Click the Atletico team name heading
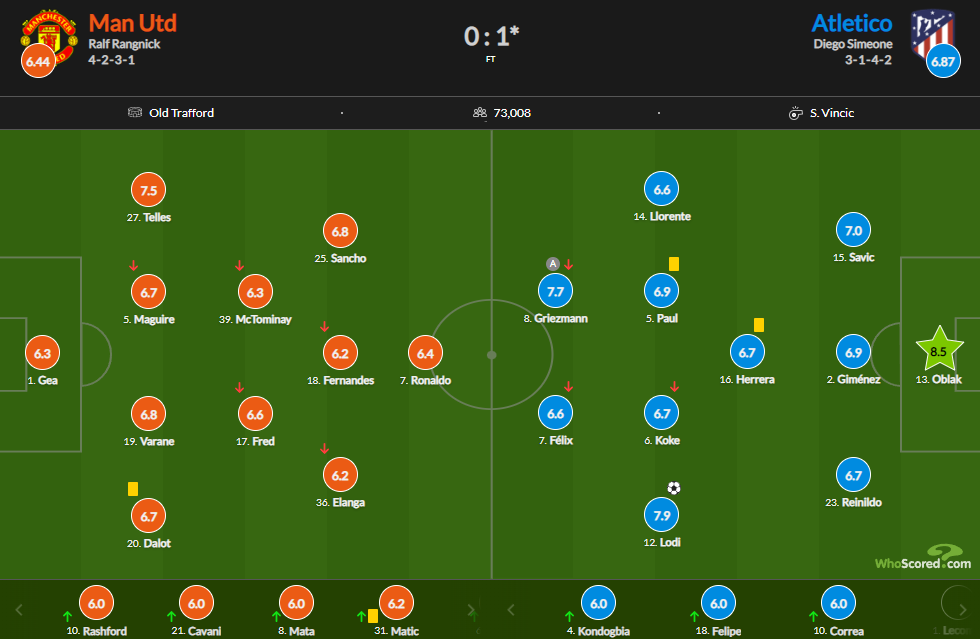The image size is (980, 639). pos(851,23)
